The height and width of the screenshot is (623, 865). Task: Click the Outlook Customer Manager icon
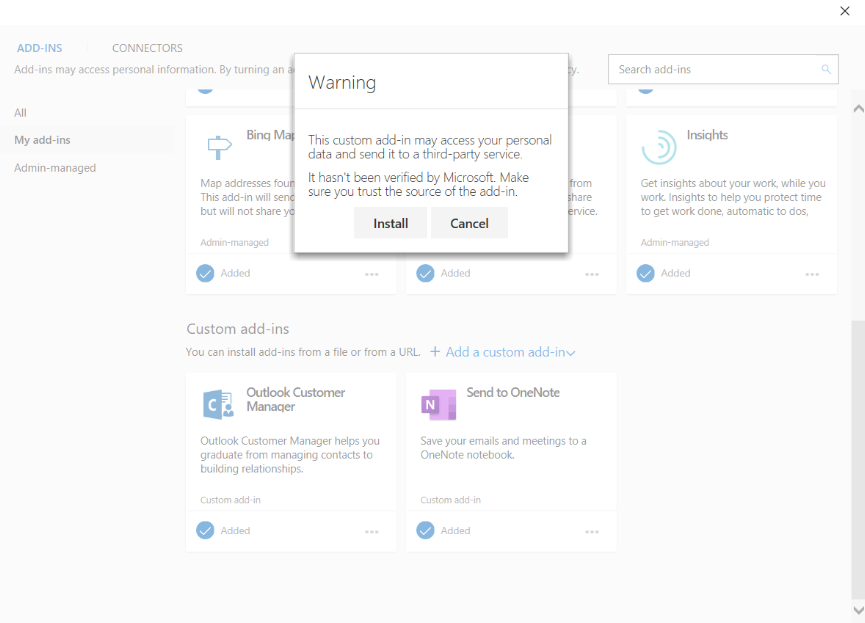pyautogui.click(x=218, y=404)
